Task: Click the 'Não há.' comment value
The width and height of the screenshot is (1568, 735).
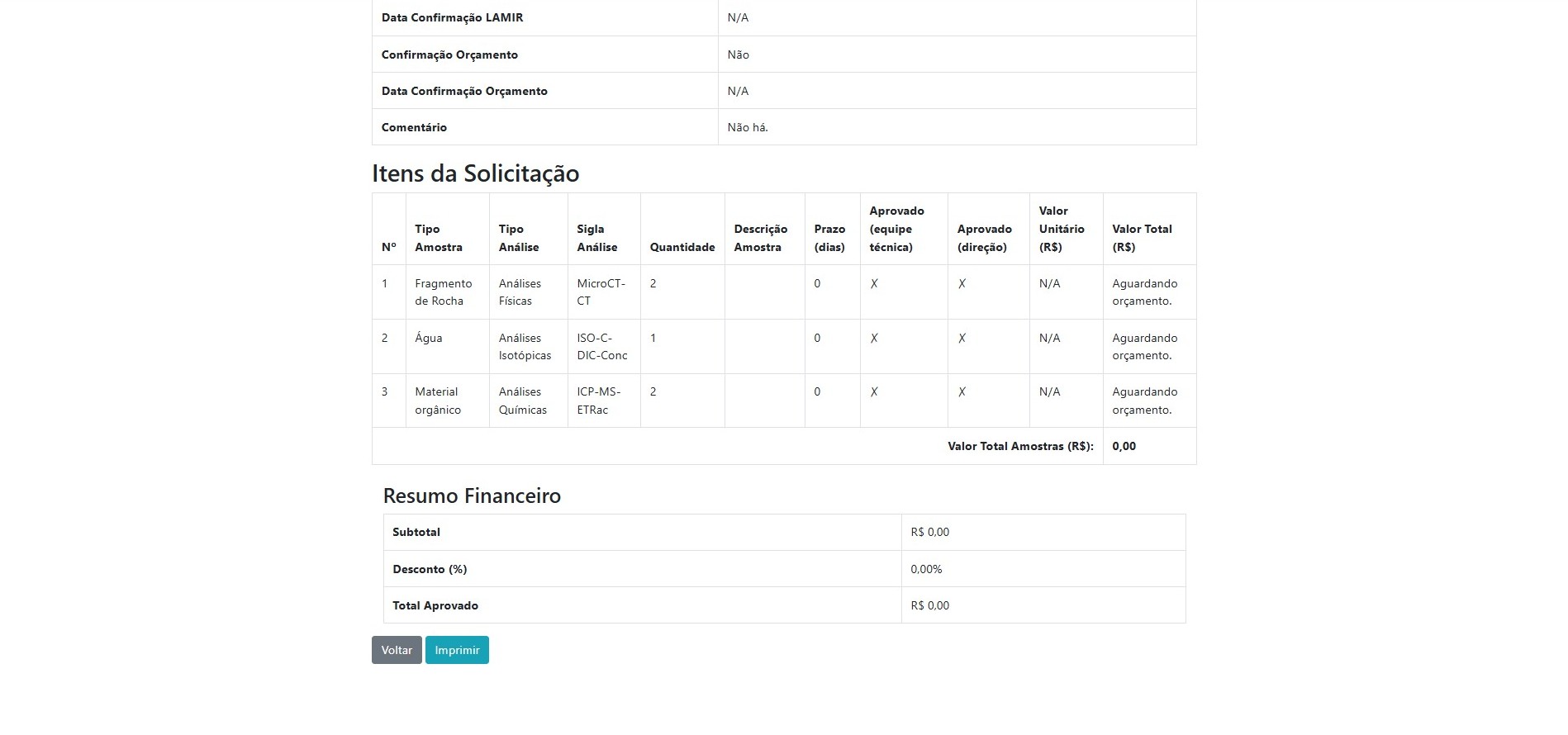Action: (748, 127)
